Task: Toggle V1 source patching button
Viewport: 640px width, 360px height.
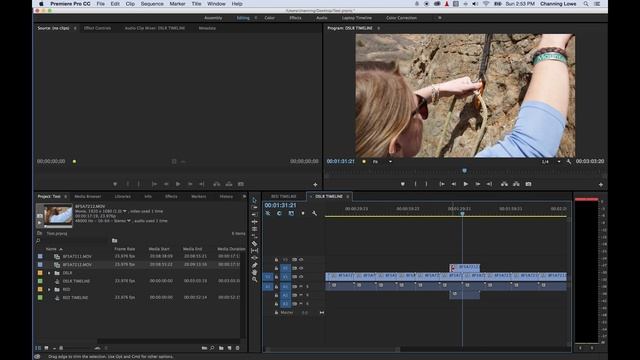Action: tap(268, 277)
